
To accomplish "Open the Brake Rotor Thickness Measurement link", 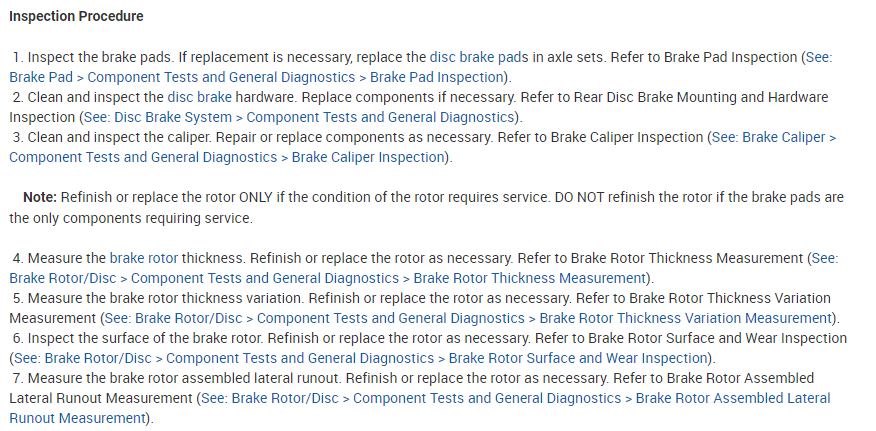I will coord(328,277).
